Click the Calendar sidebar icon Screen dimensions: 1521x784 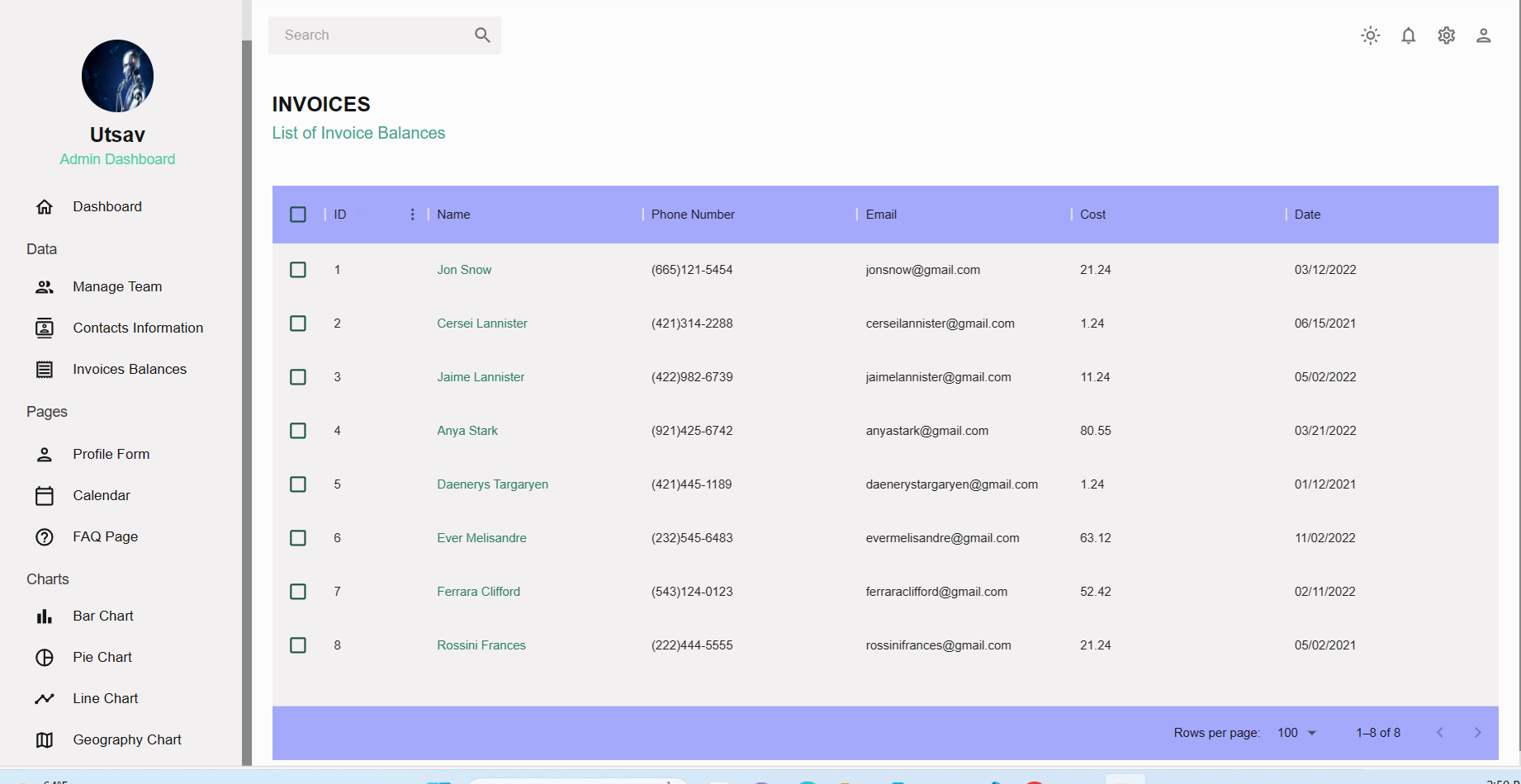[45, 495]
